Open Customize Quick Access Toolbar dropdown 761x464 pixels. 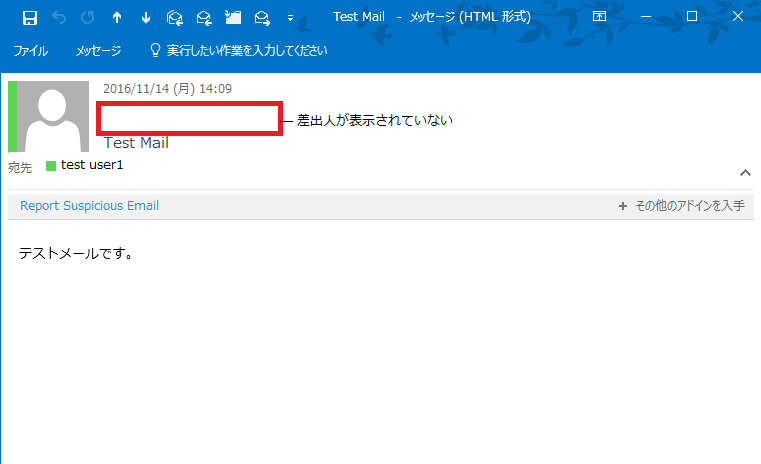click(290, 18)
